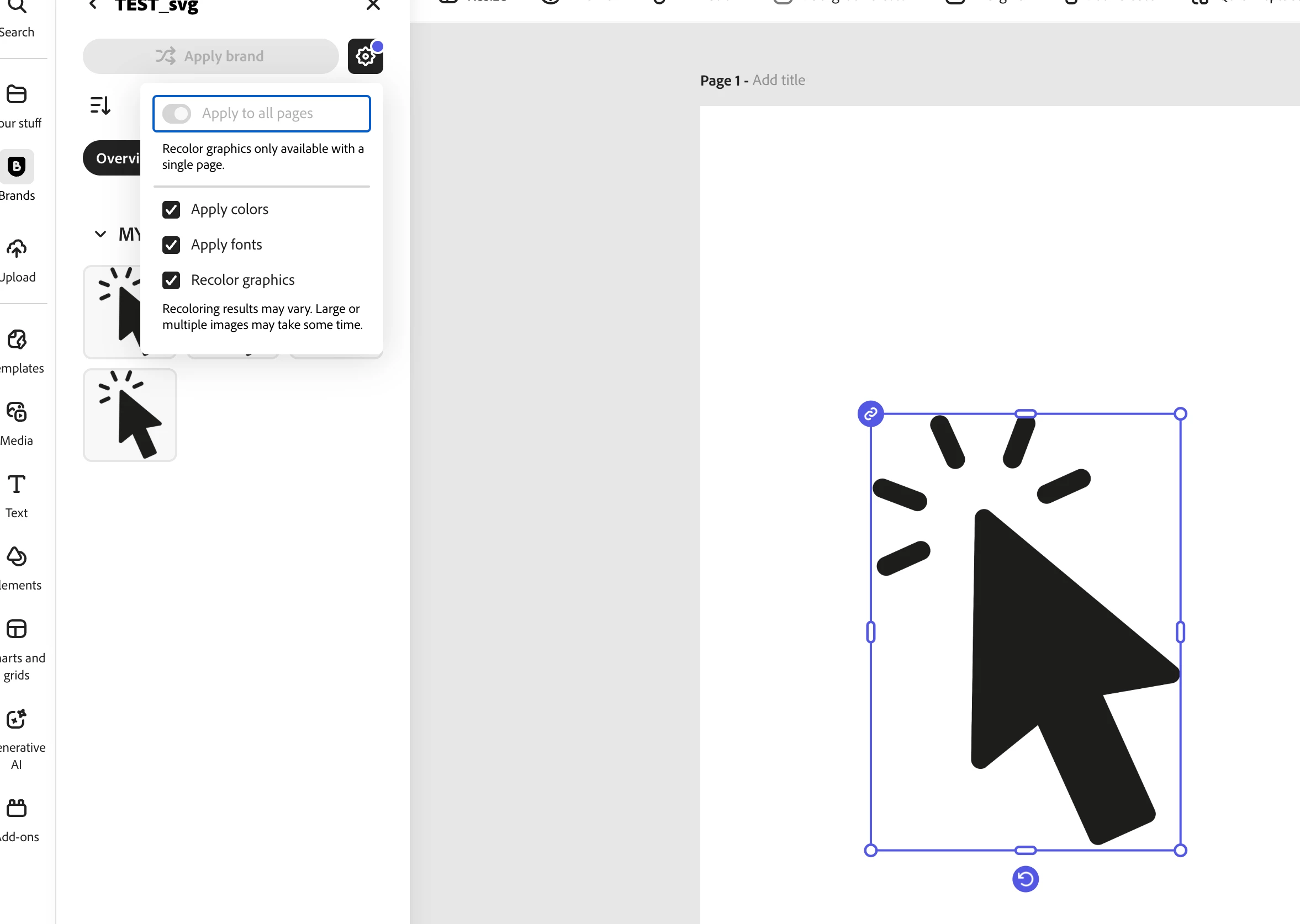Open the Templates sidebar icon
Viewport: 1300px width, 924px height.
[x=17, y=339]
